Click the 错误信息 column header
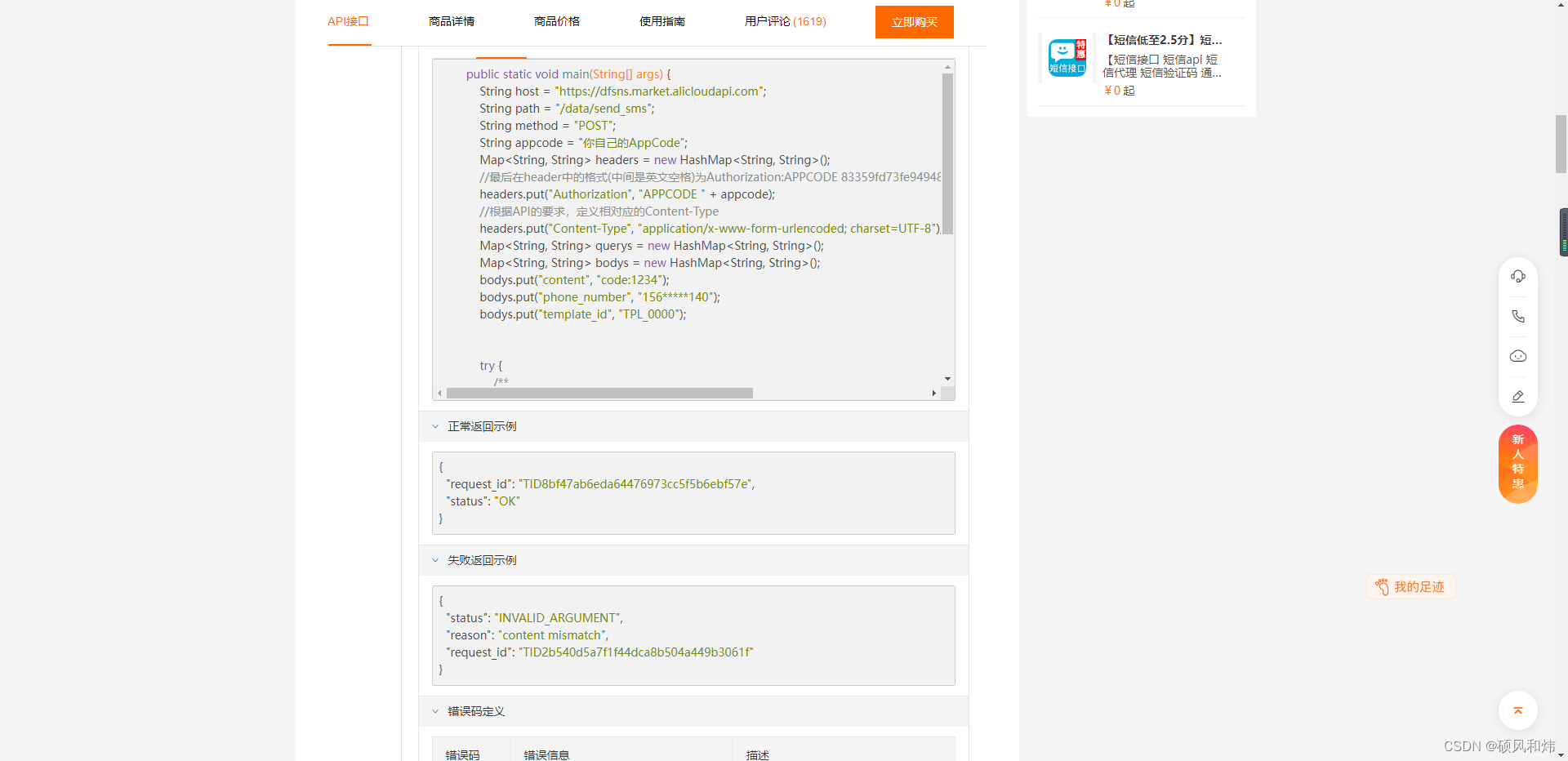This screenshot has height=761, width=1568. pyautogui.click(x=546, y=755)
